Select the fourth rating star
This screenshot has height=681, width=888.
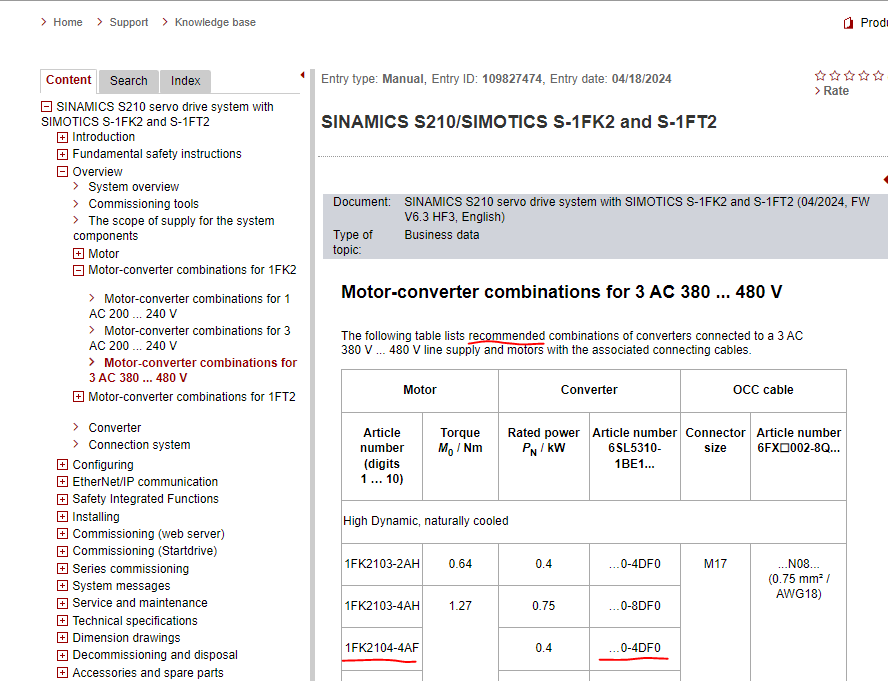pos(864,75)
